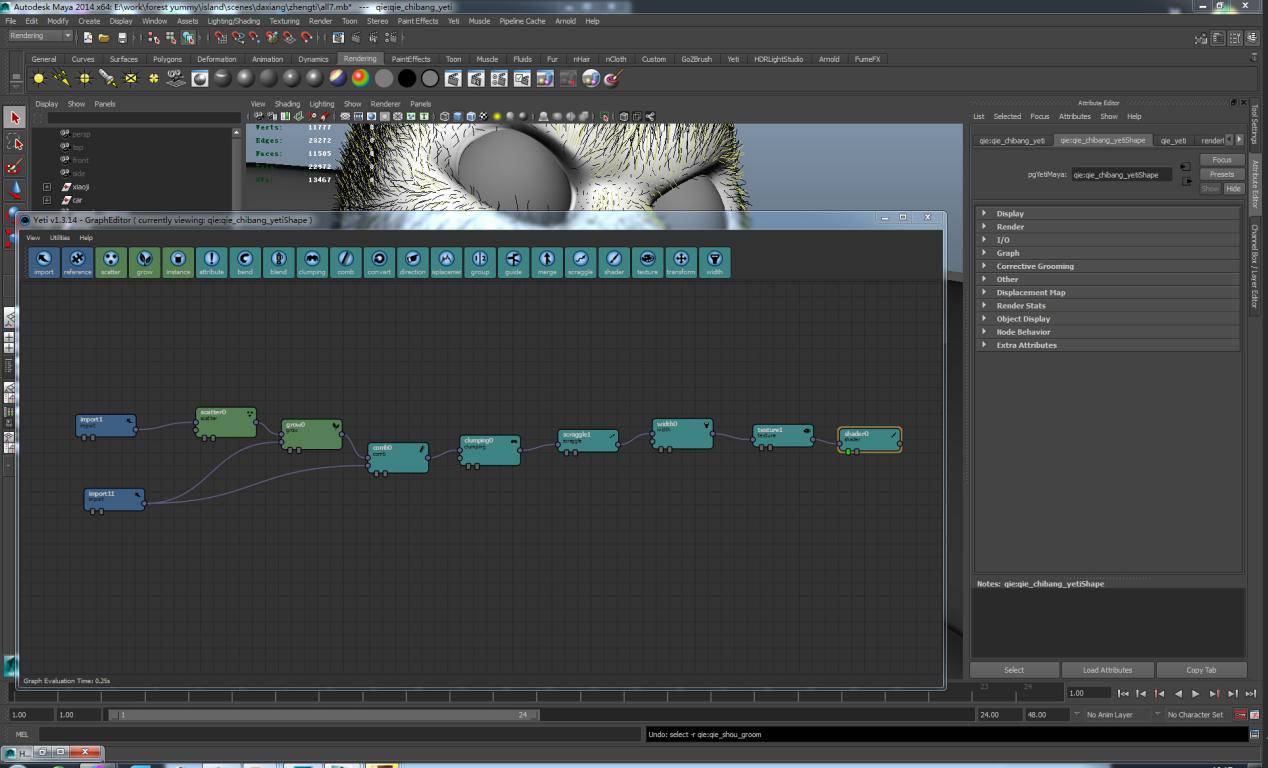This screenshot has width=1268, height=768.
Task: Expand the xiaoji outliner item
Action: (46, 187)
